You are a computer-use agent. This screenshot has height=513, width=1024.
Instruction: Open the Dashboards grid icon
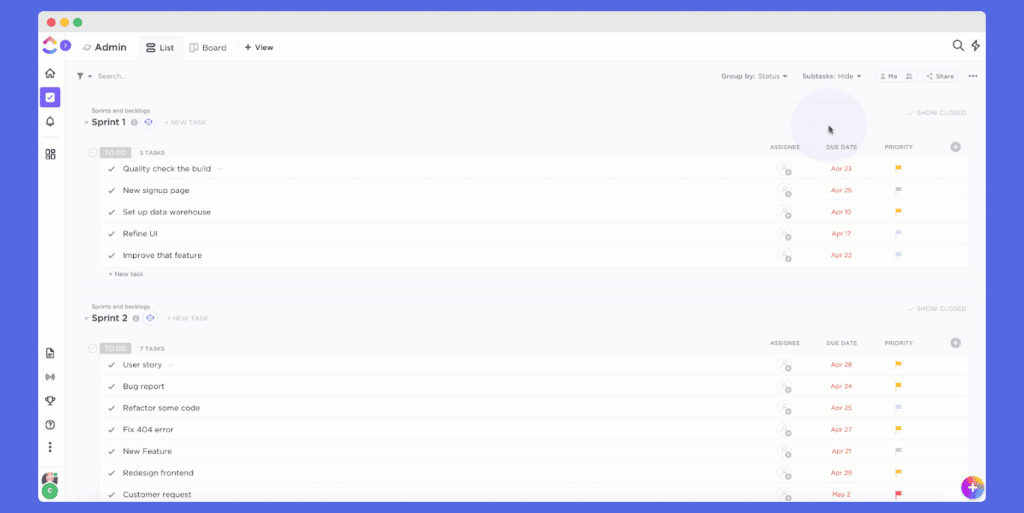tap(50, 154)
